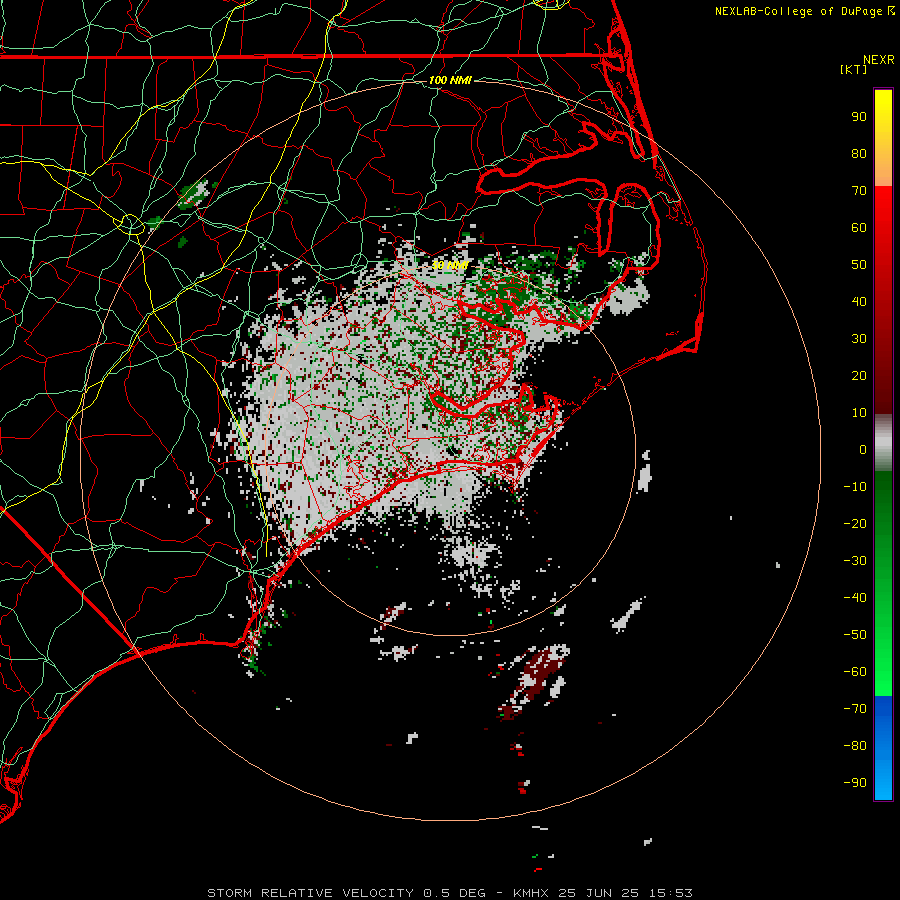This screenshot has height=900, width=900.
Task: Click the 50 value on the velocity scale
Action: tap(859, 265)
